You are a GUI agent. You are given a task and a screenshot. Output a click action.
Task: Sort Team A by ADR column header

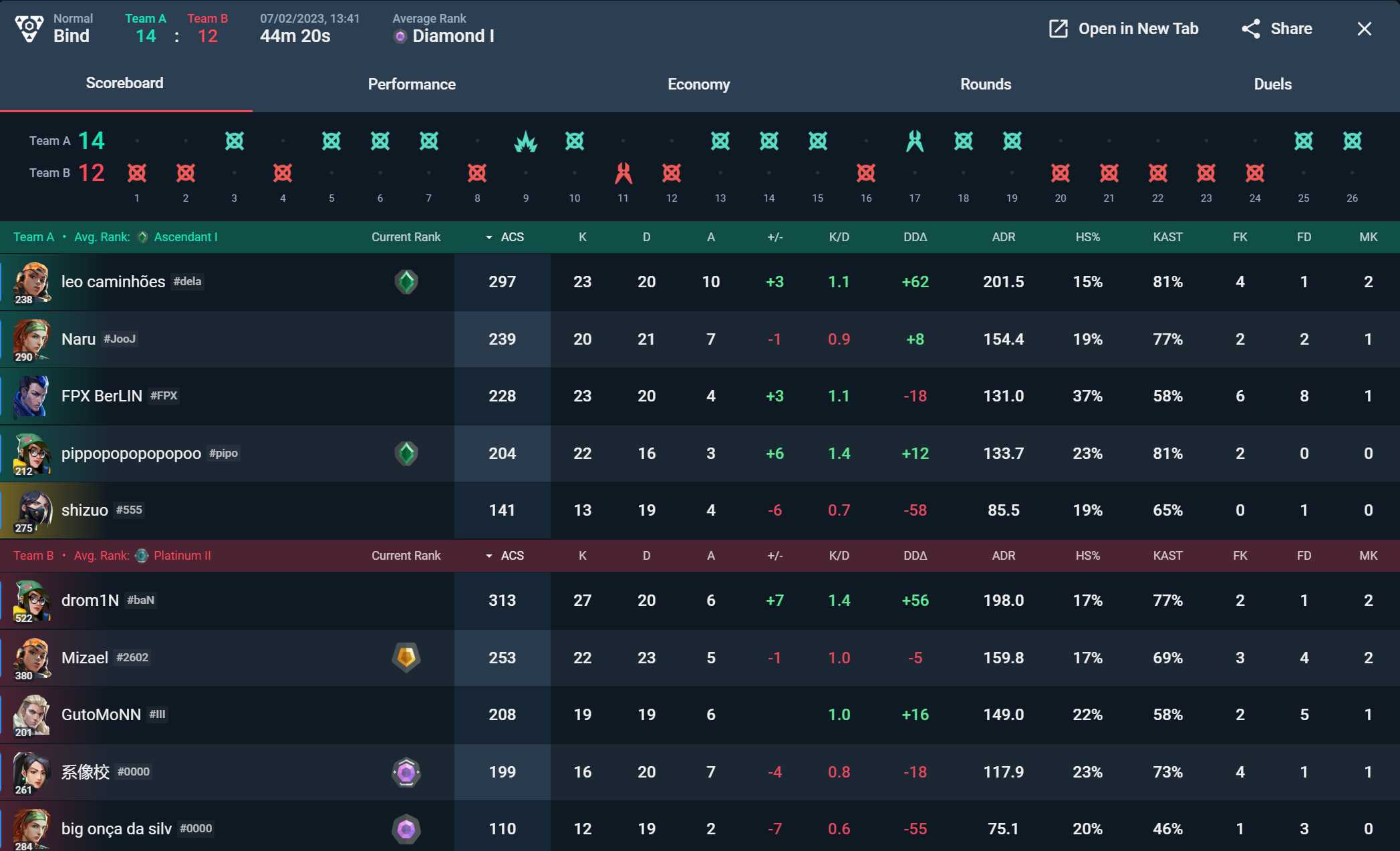[1004, 237]
